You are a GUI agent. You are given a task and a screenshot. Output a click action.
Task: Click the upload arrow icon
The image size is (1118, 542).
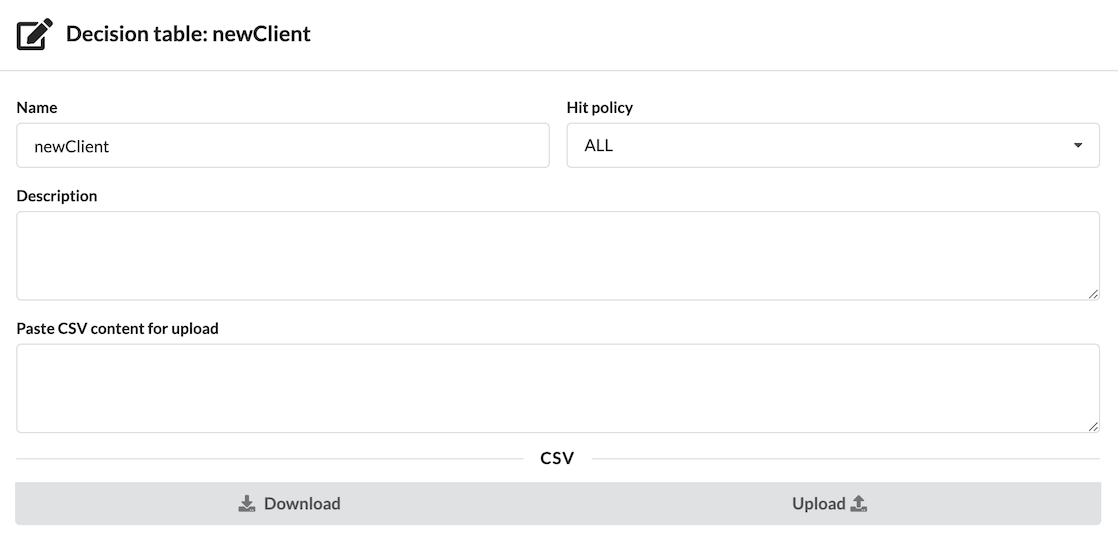tap(858, 504)
